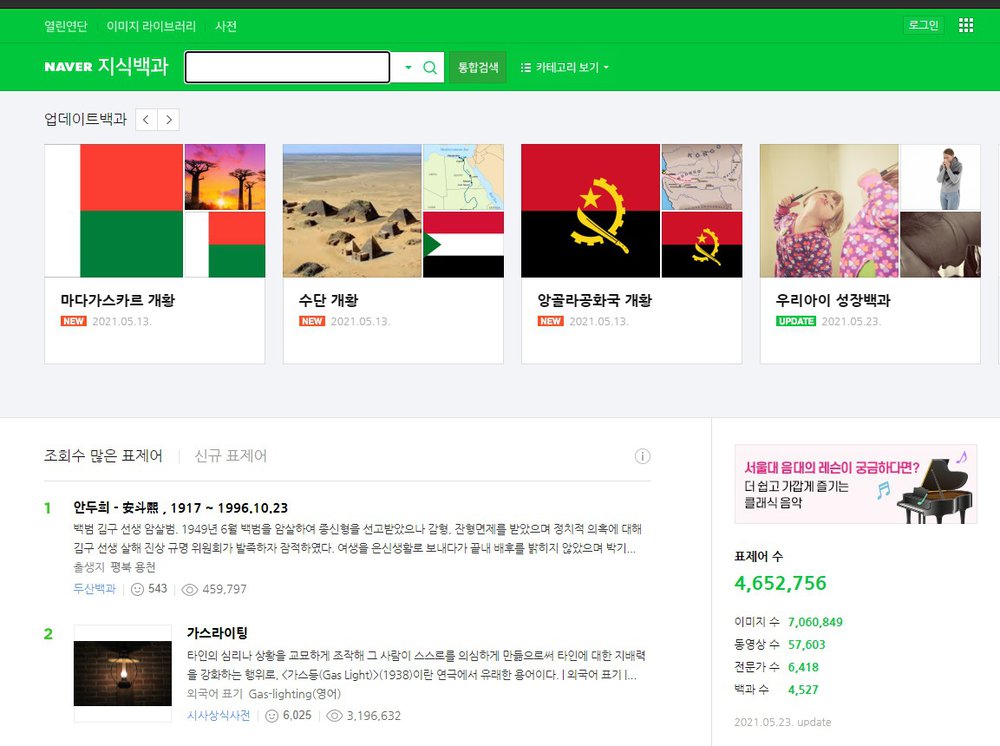Click the 통합검색 button

(478, 68)
